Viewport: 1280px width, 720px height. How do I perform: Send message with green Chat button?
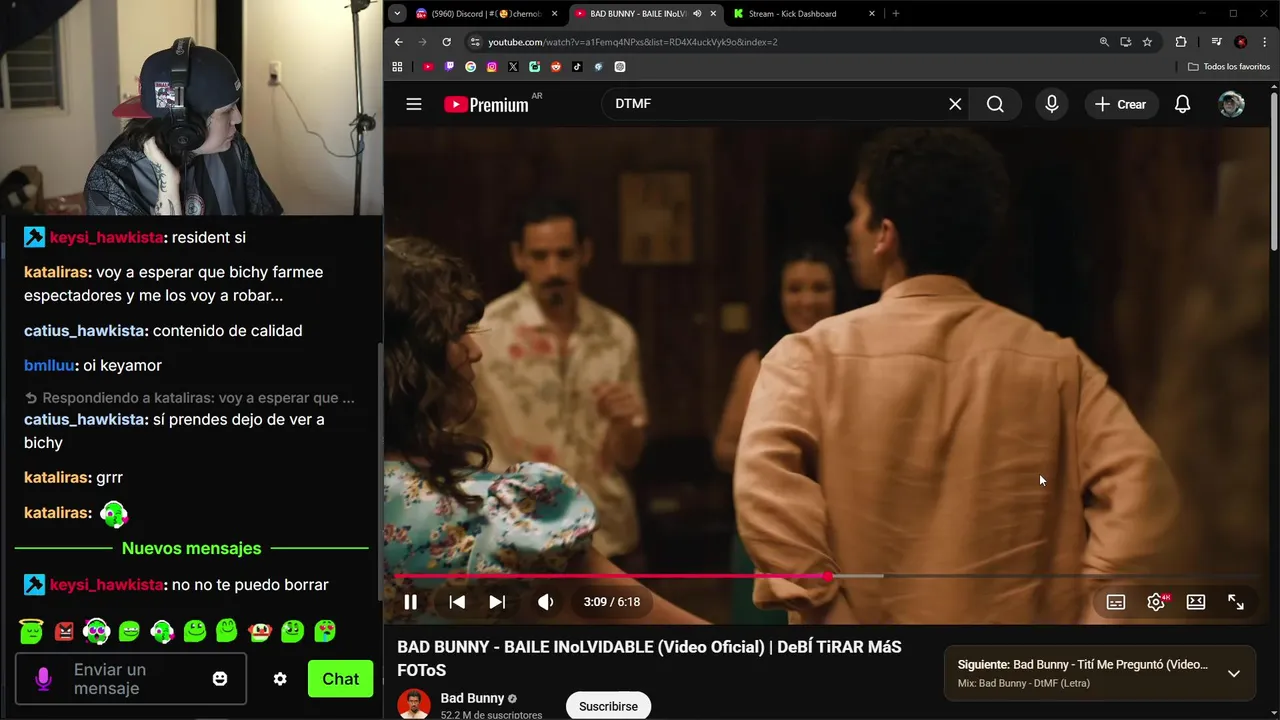[x=340, y=679]
